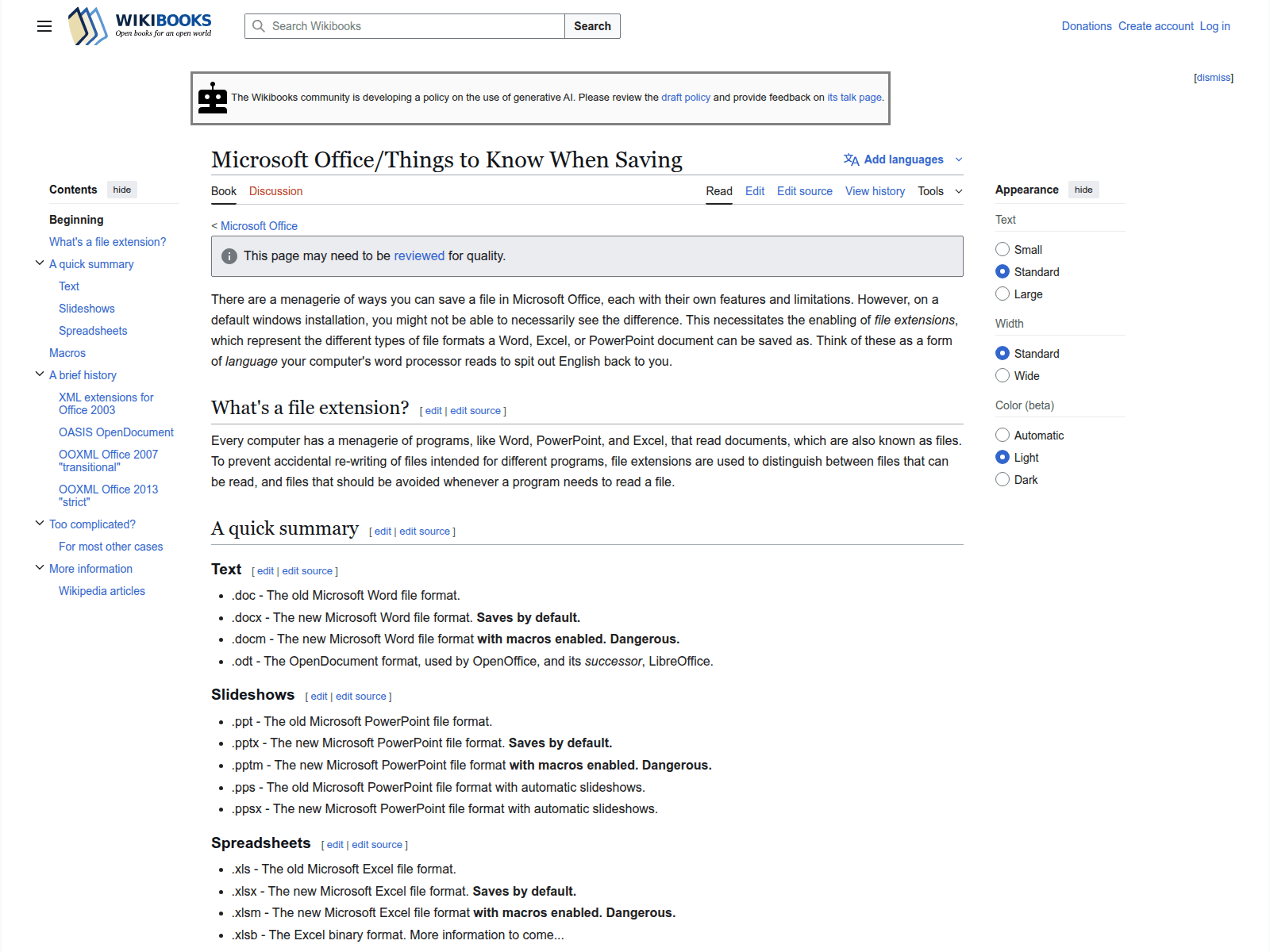The width and height of the screenshot is (1270, 952).
Task: Click the Add languages translation icon
Action: [850, 159]
